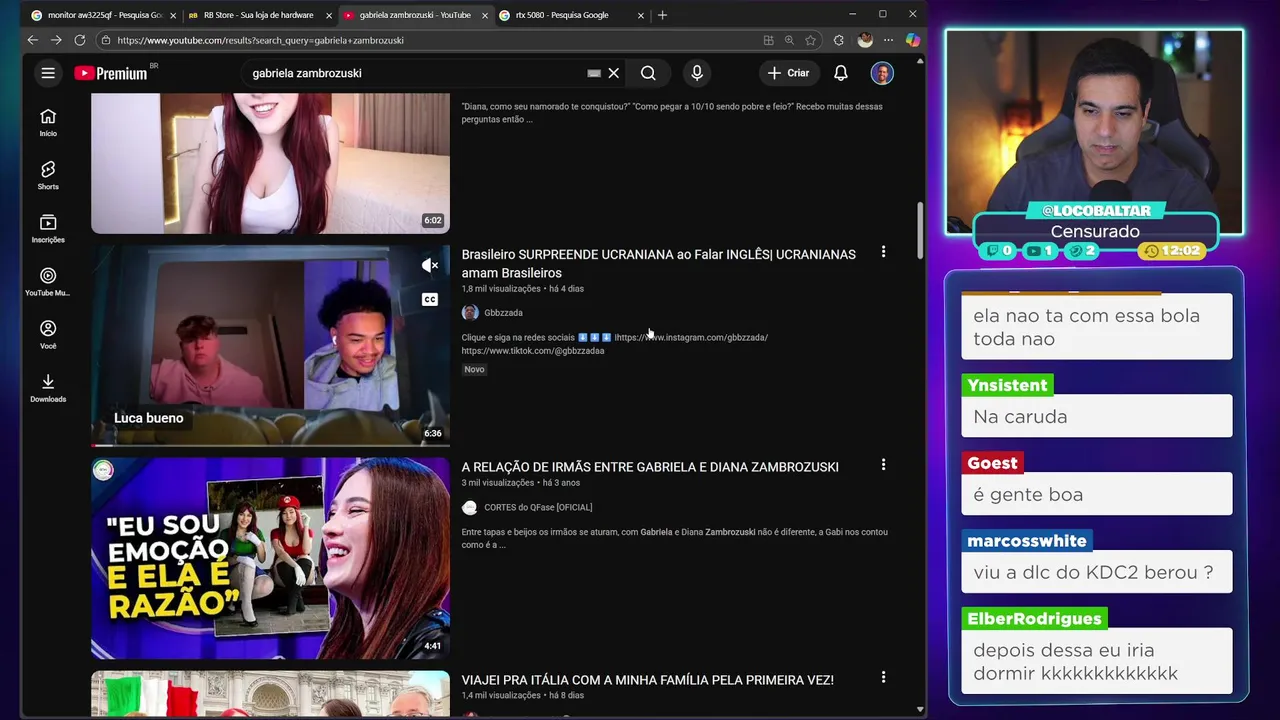Go to the YouTube Premium home logo
1280x720 pixels.
(111, 73)
